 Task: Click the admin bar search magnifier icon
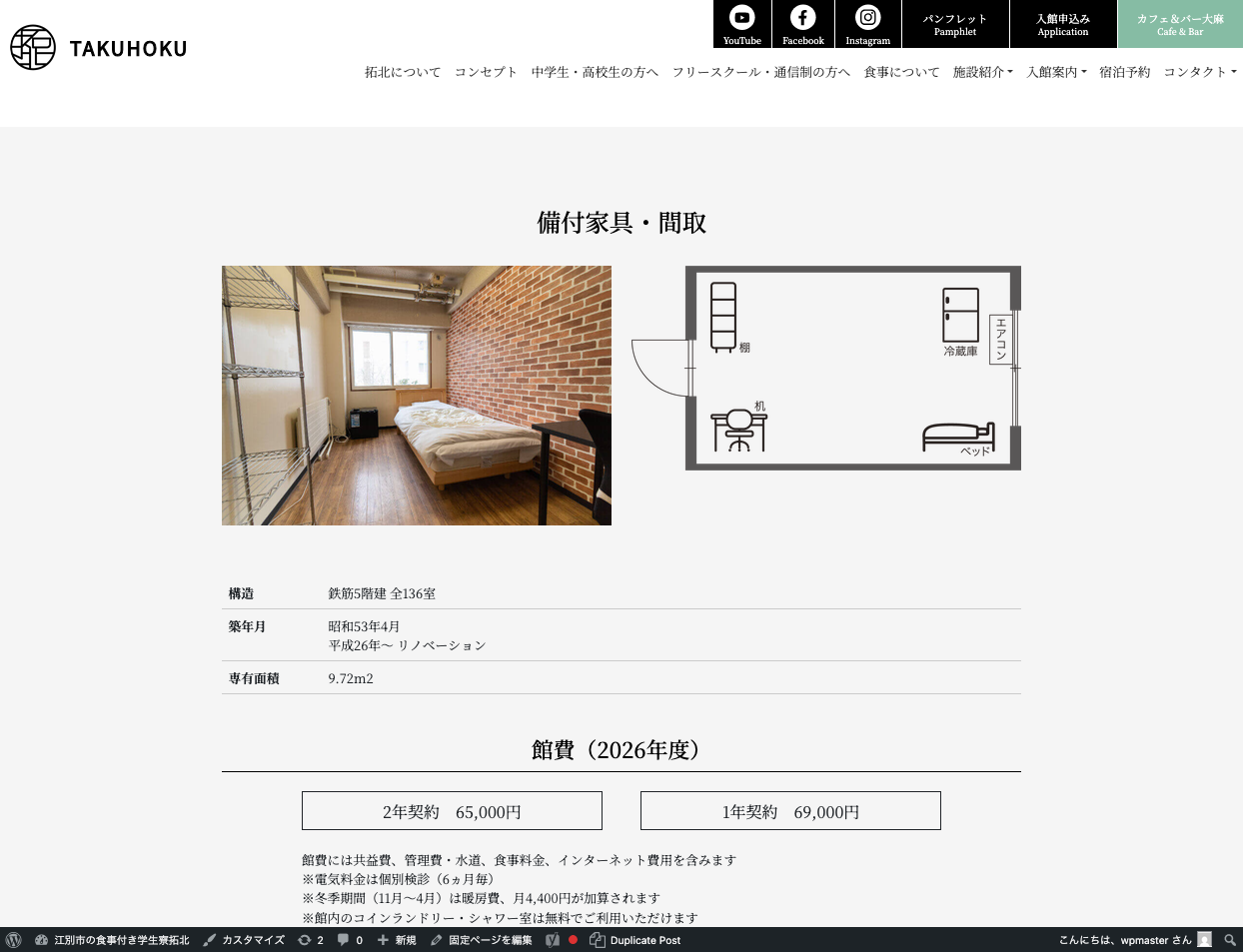point(1230,940)
